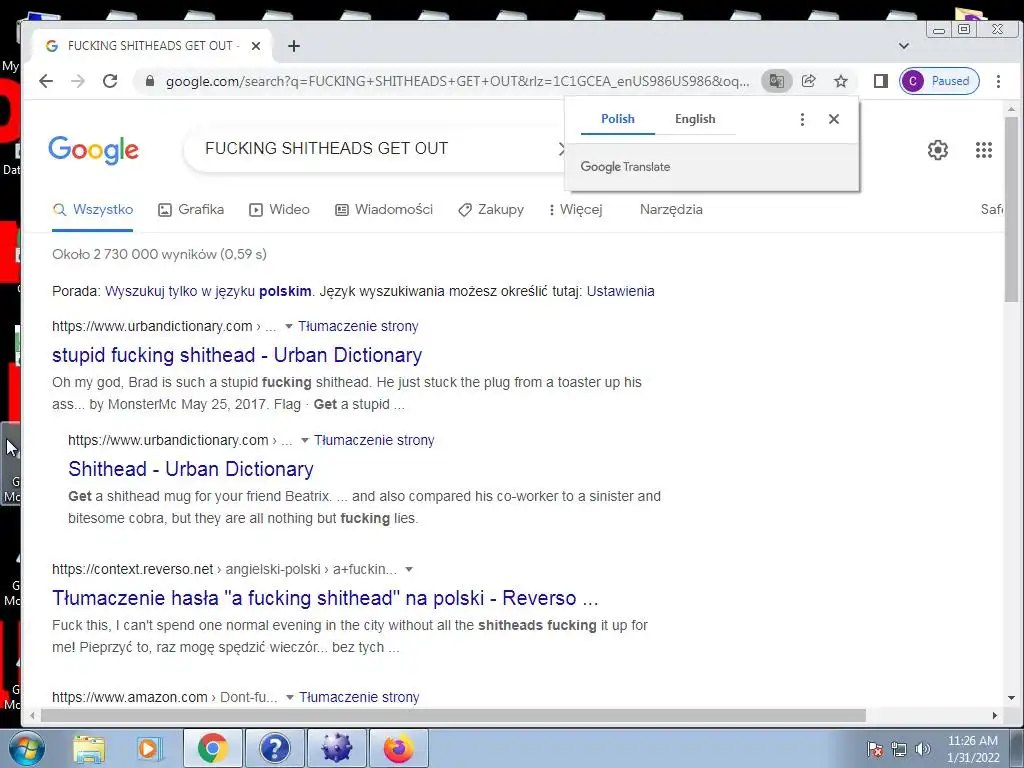This screenshot has height=768, width=1024.
Task: Open stupid fucking shithead - Urban Dictionary result
Action: click(x=237, y=355)
